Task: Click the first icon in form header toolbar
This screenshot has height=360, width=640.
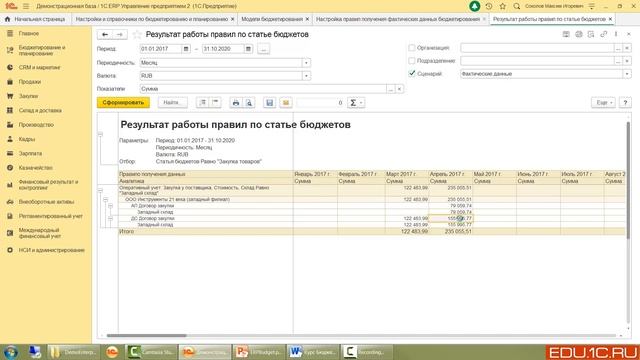Action: [566, 34]
